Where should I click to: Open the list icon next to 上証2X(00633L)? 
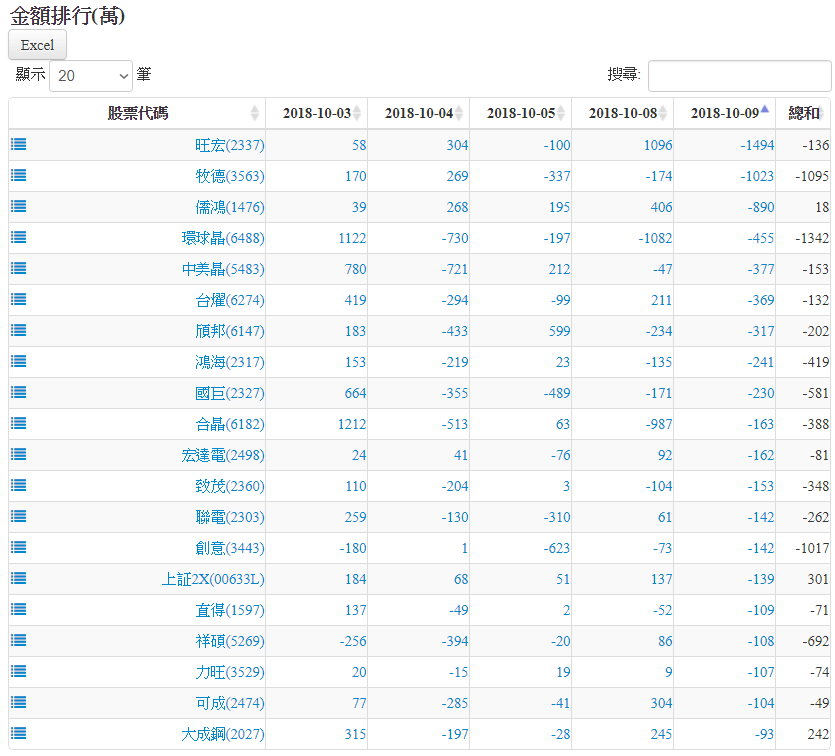pos(19,578)
